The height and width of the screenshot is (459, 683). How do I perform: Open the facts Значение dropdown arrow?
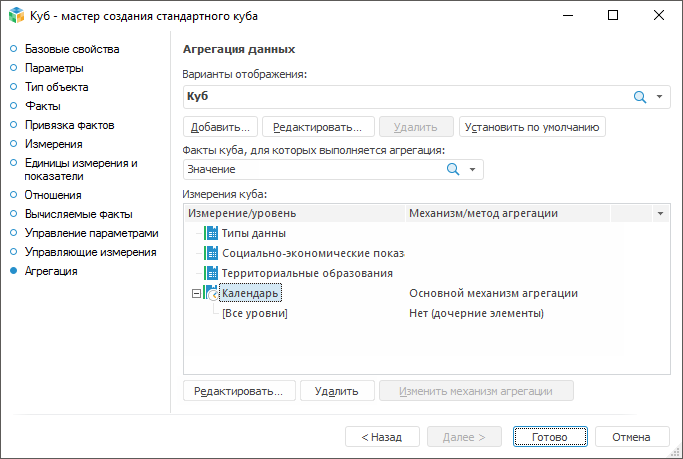click(x=473, y=170)
